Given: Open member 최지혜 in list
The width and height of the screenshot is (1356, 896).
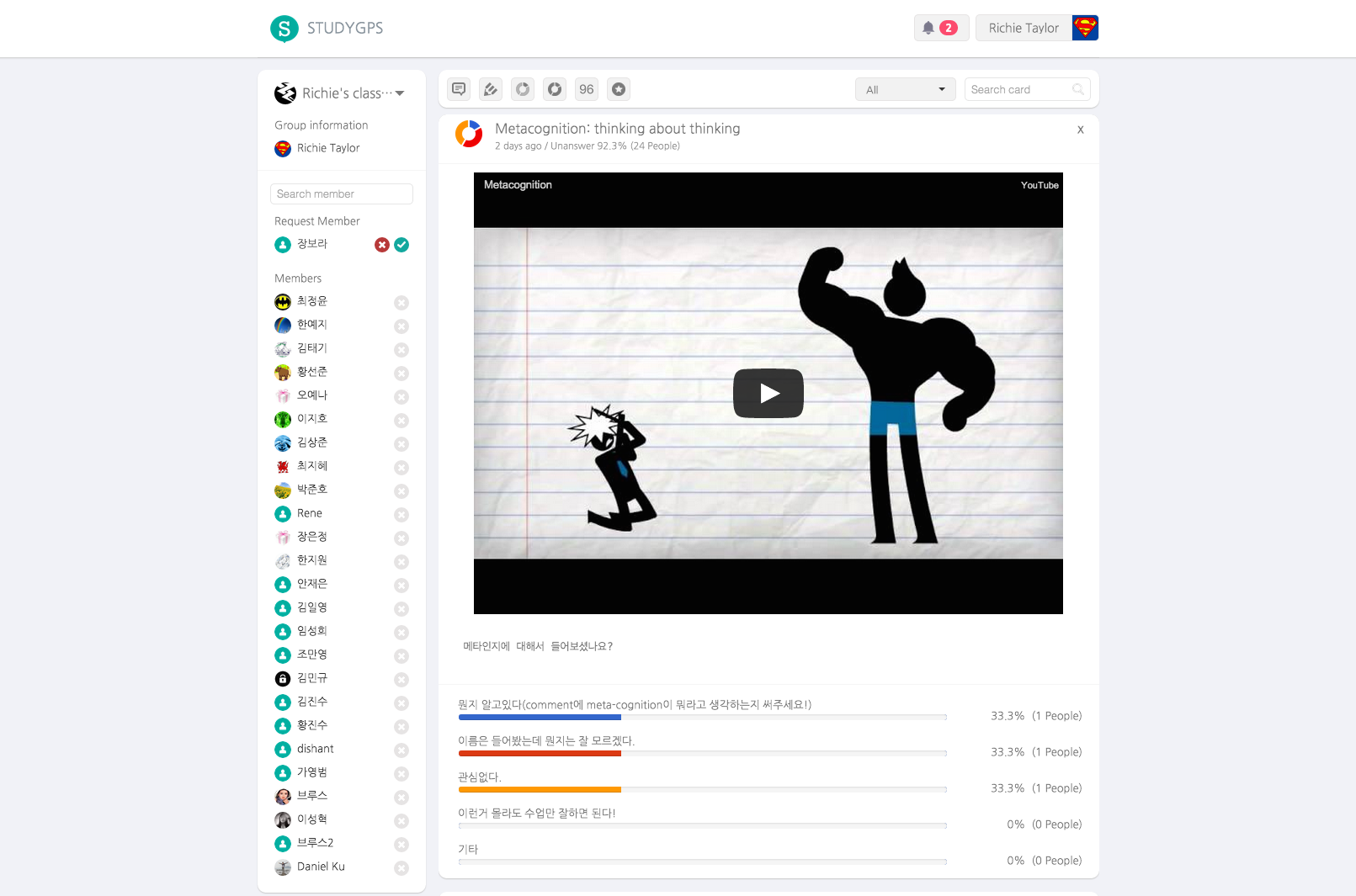Looking at the screenshot, I should pyautogui.click(x=312, y=466).
